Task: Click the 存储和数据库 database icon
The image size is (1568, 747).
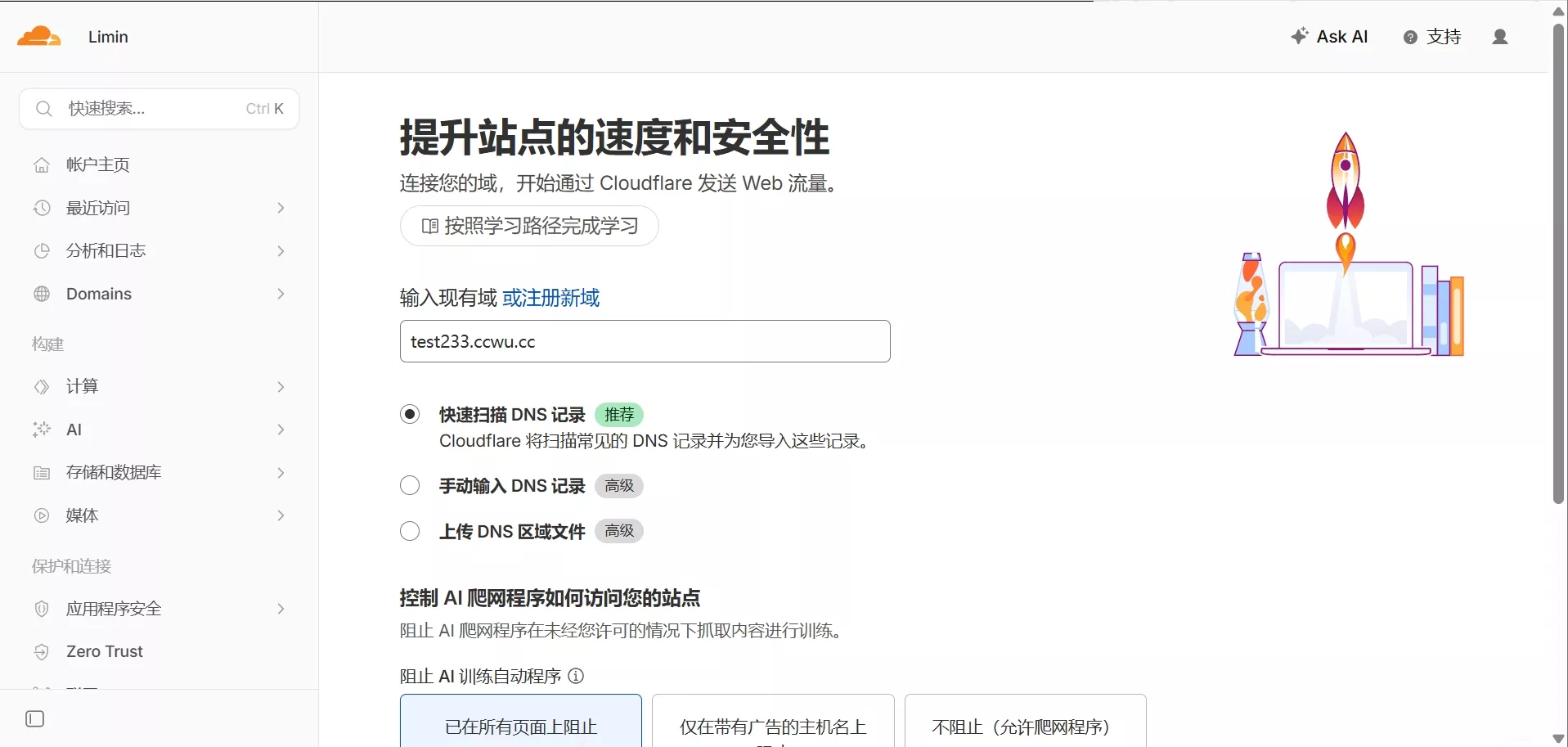Action: (42, 473)
